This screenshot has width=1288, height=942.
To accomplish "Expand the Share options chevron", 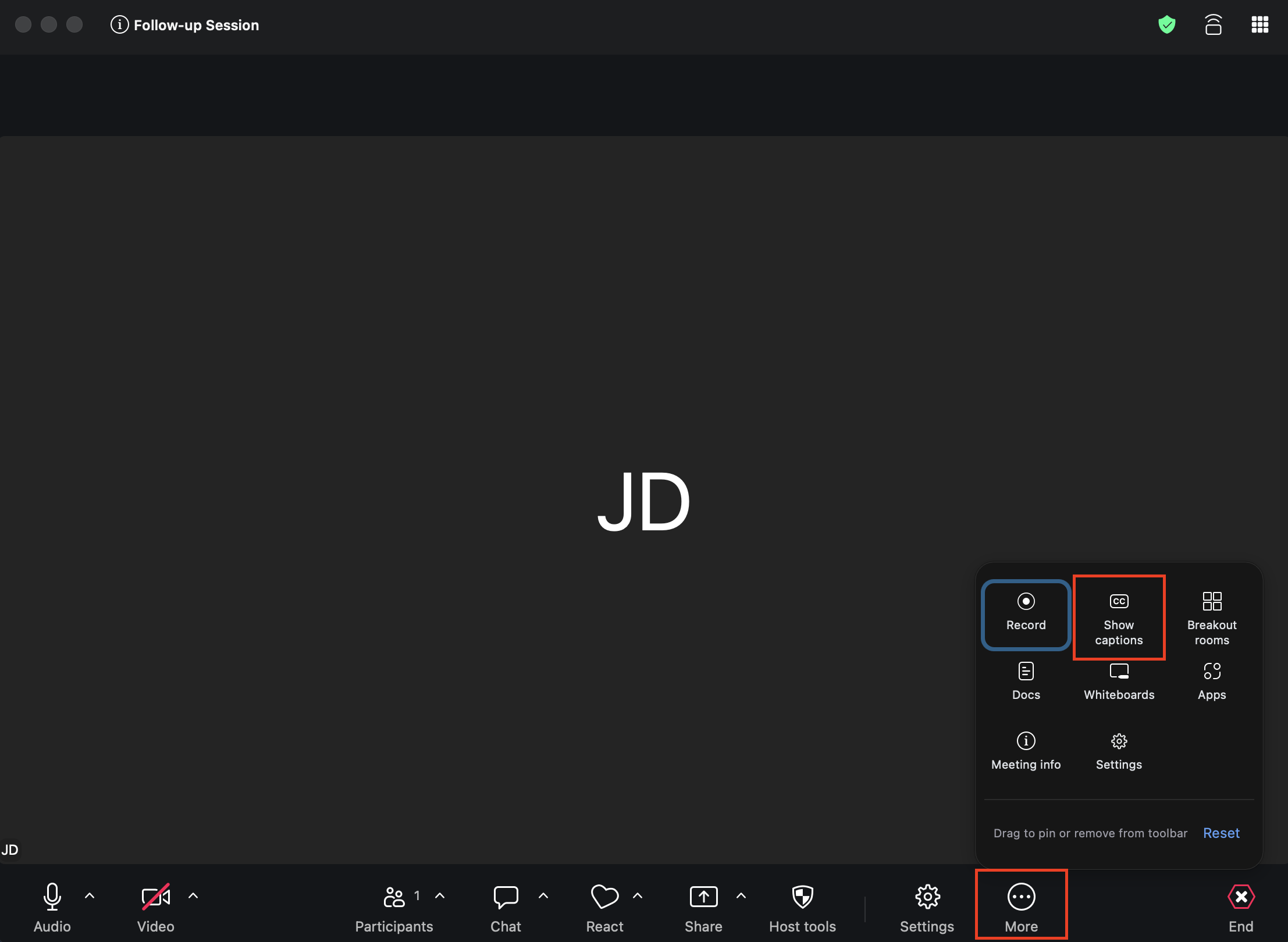I will click(x=741, y=896).
